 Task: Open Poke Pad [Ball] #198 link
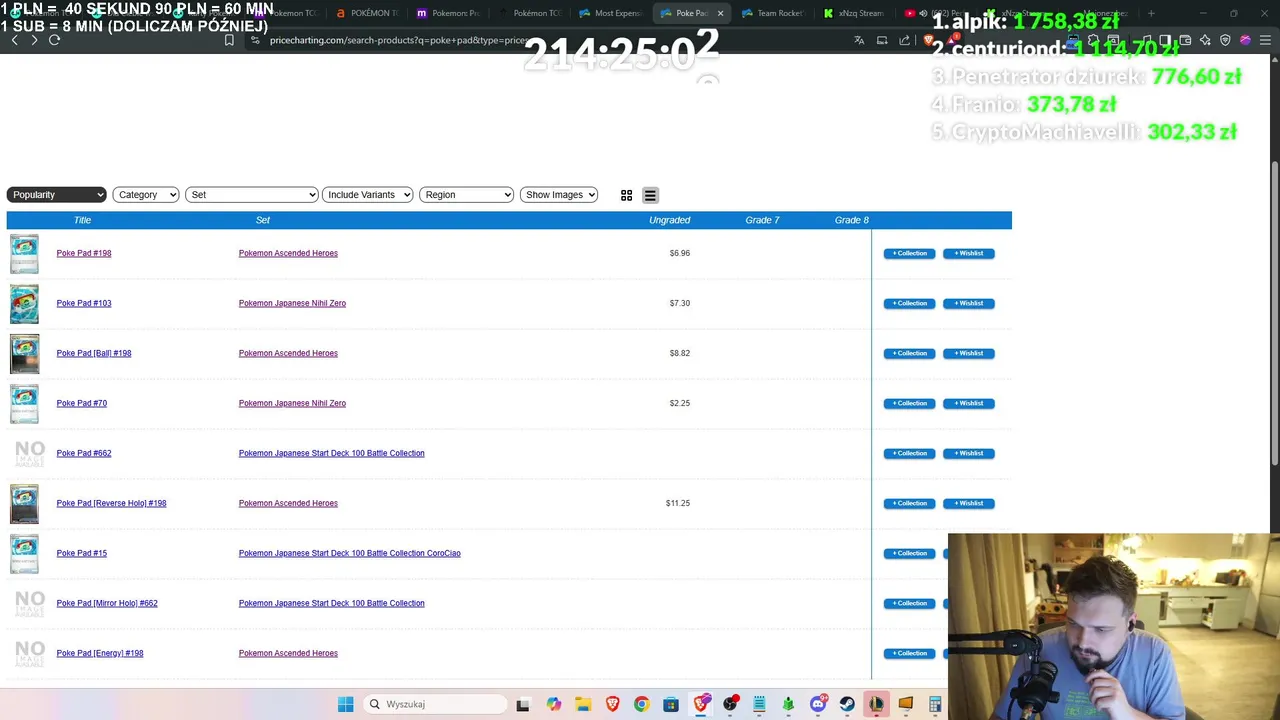[x=94, y=353]
